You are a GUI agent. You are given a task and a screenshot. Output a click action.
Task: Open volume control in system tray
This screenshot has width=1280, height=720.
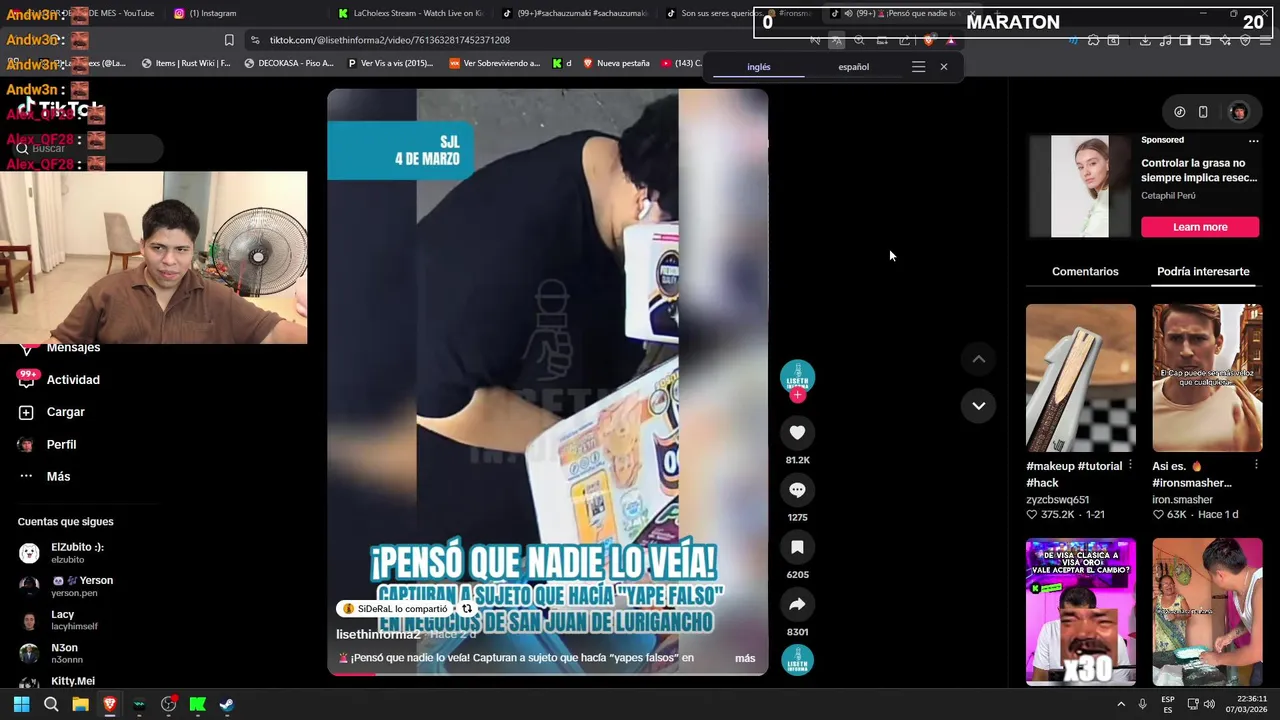(x=1209, y=704)
